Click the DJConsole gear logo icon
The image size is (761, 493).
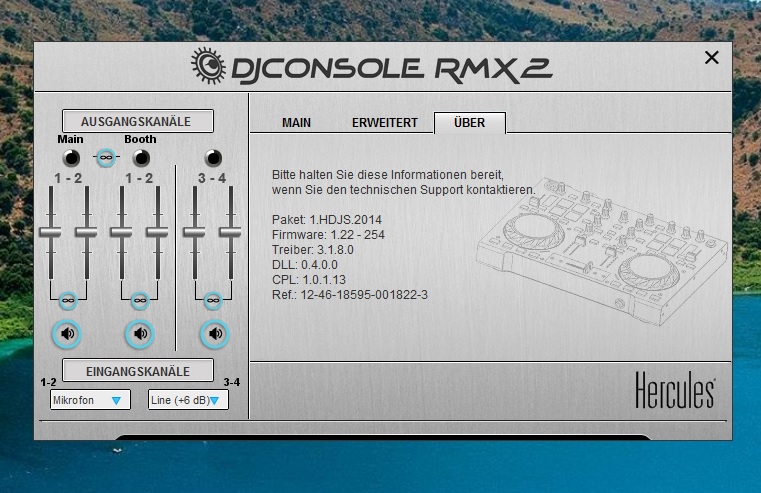point(209,66)
